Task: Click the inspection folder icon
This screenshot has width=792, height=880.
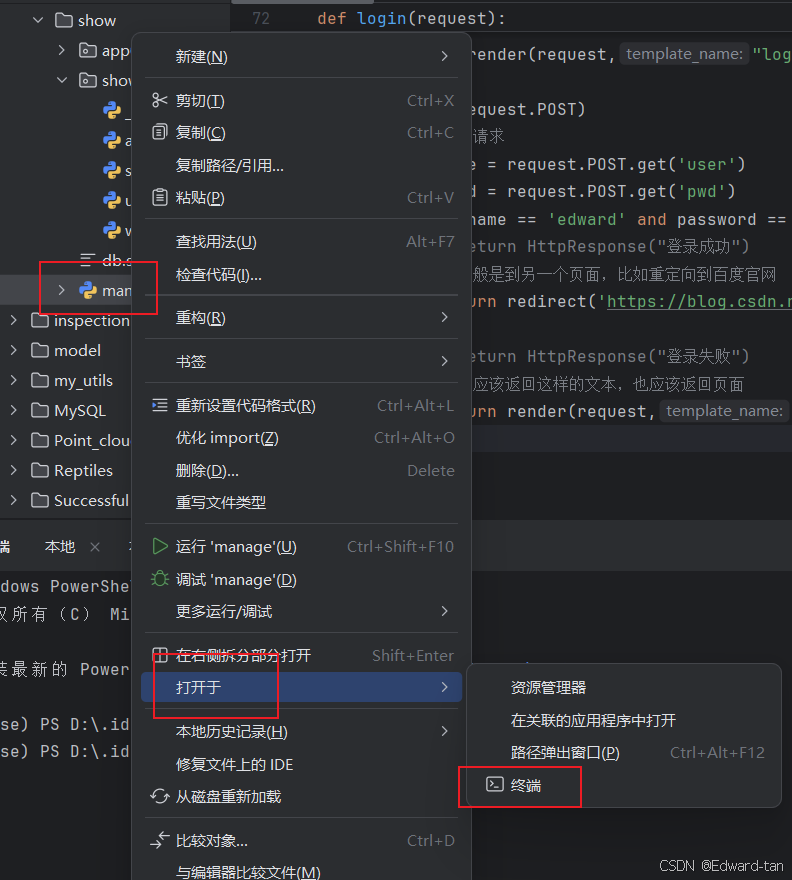Action: point(40,320)
